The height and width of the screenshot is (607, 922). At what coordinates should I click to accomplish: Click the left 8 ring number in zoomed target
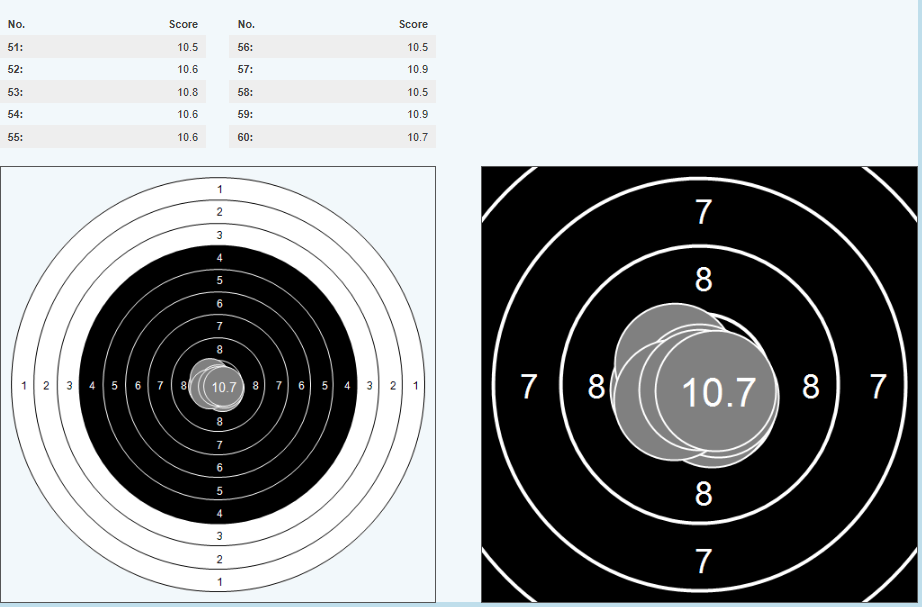point(596,386)
